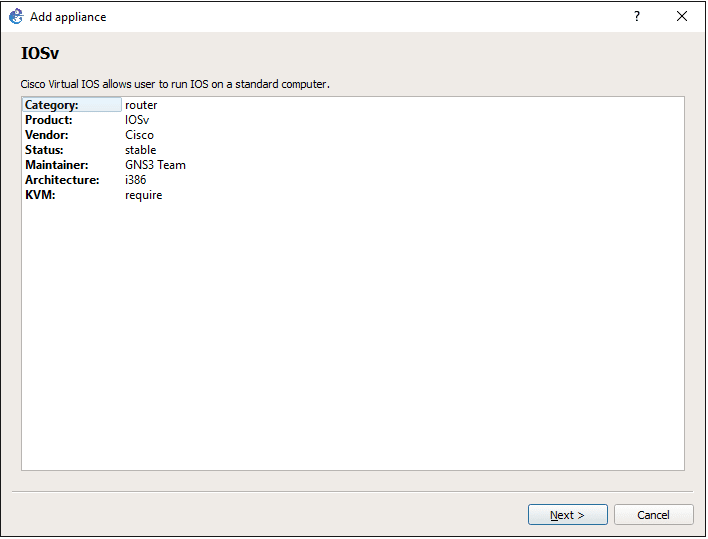
Task: Select the Maintainer label row
Action: click(x=57, y=165)
